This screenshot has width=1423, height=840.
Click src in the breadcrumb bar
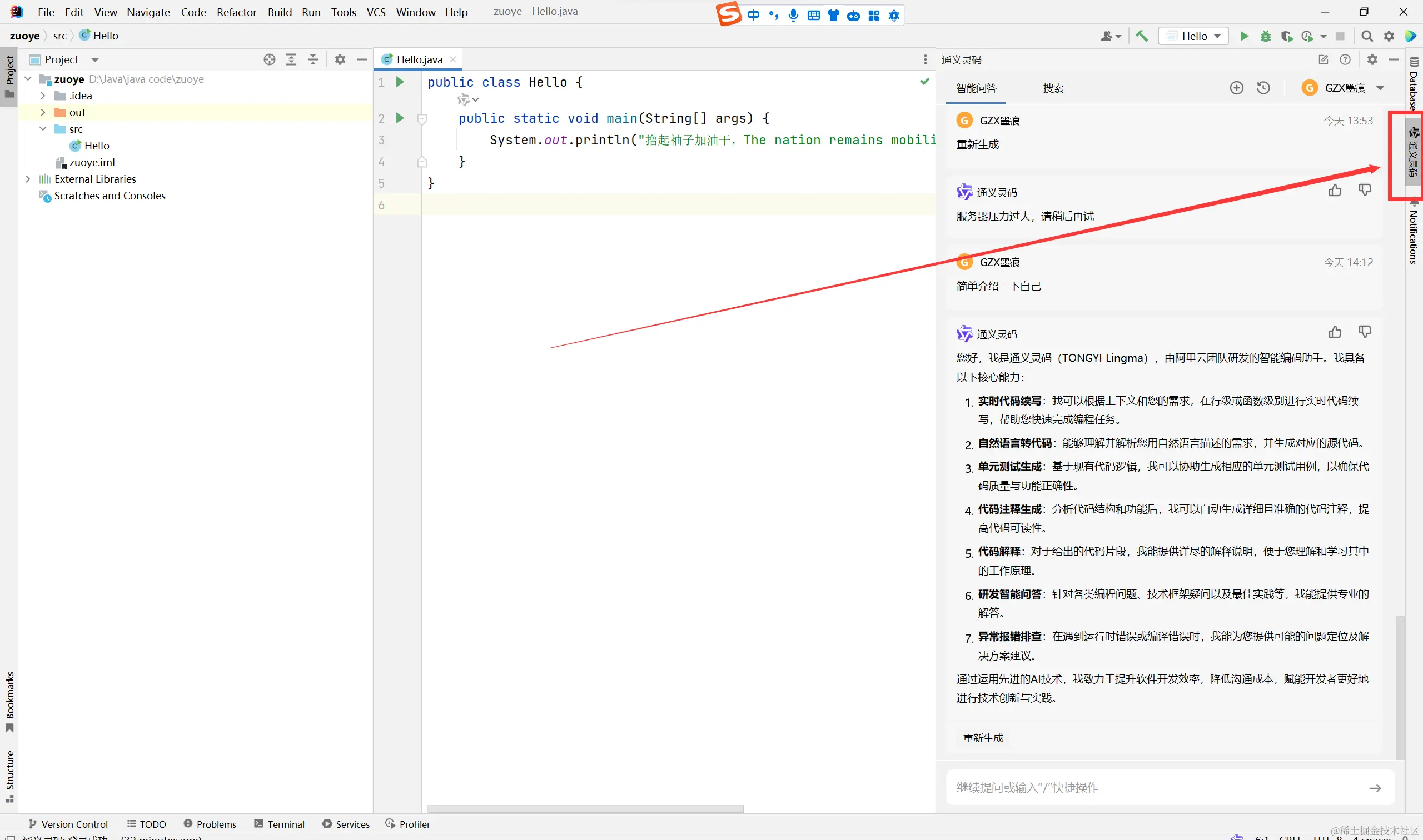59,36
